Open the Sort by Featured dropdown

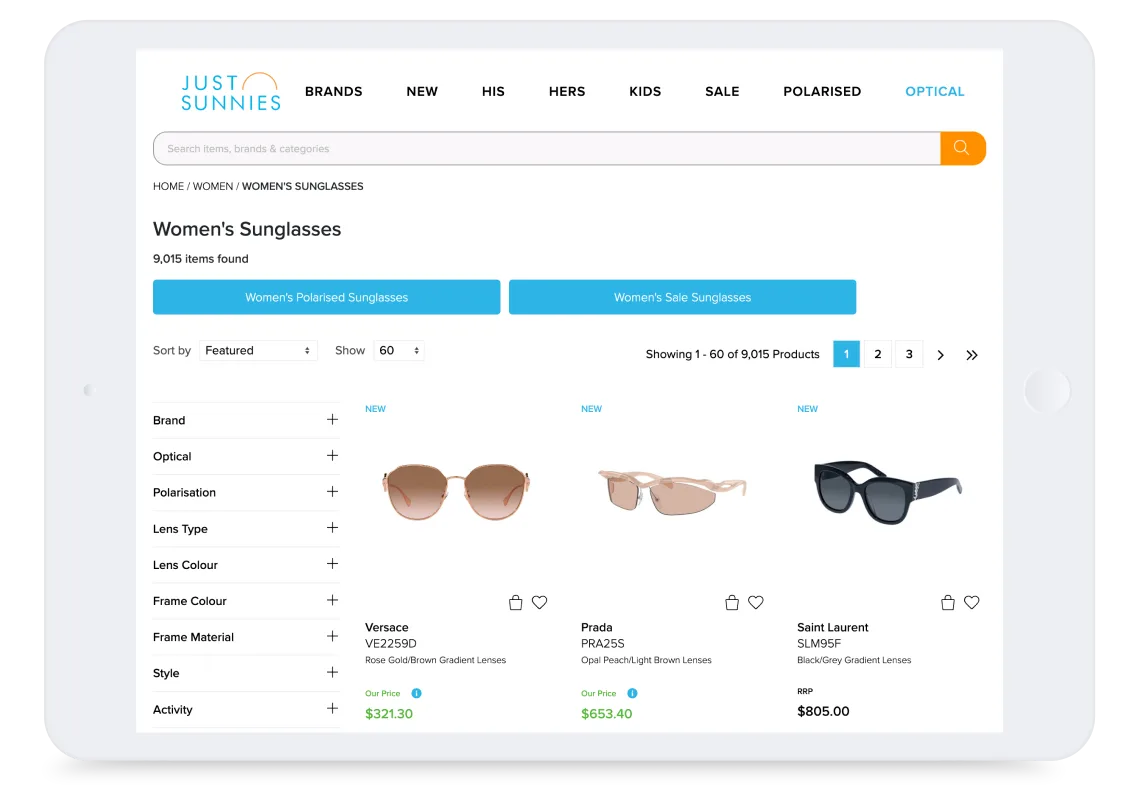[258, 350]
